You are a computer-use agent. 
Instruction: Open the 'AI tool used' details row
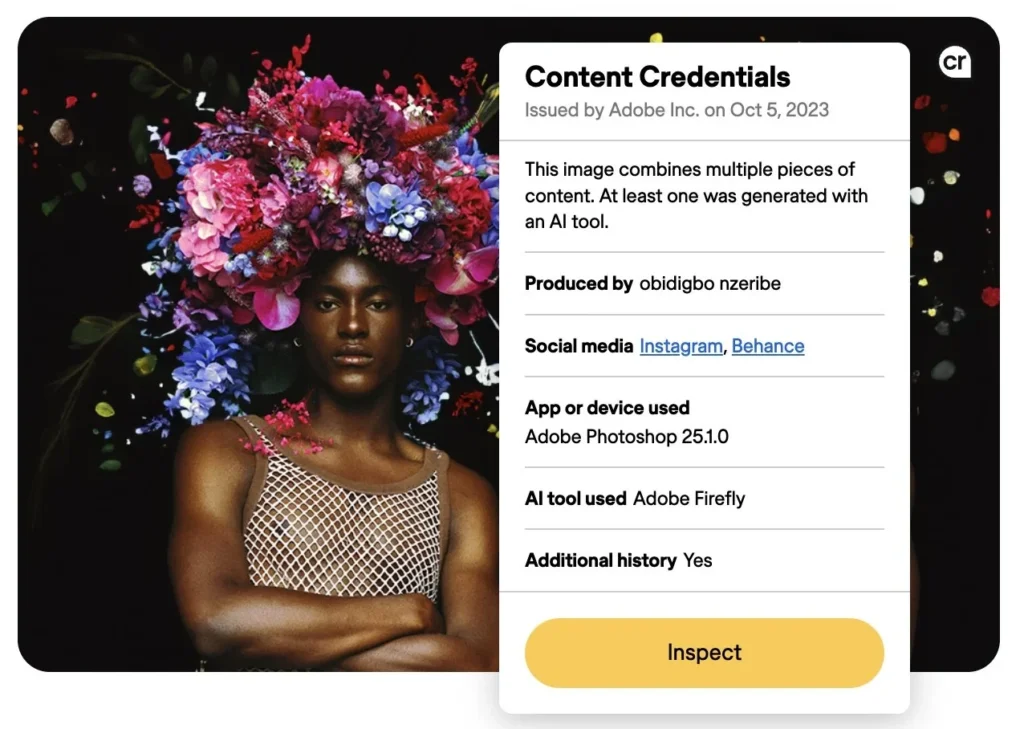634,498
